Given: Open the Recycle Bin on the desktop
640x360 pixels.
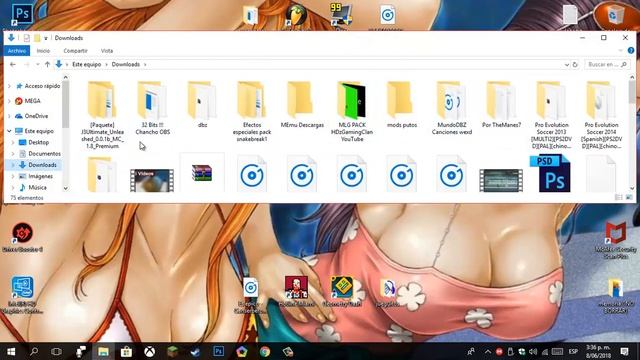Looking at the screenshot, I should coord(614,16).
